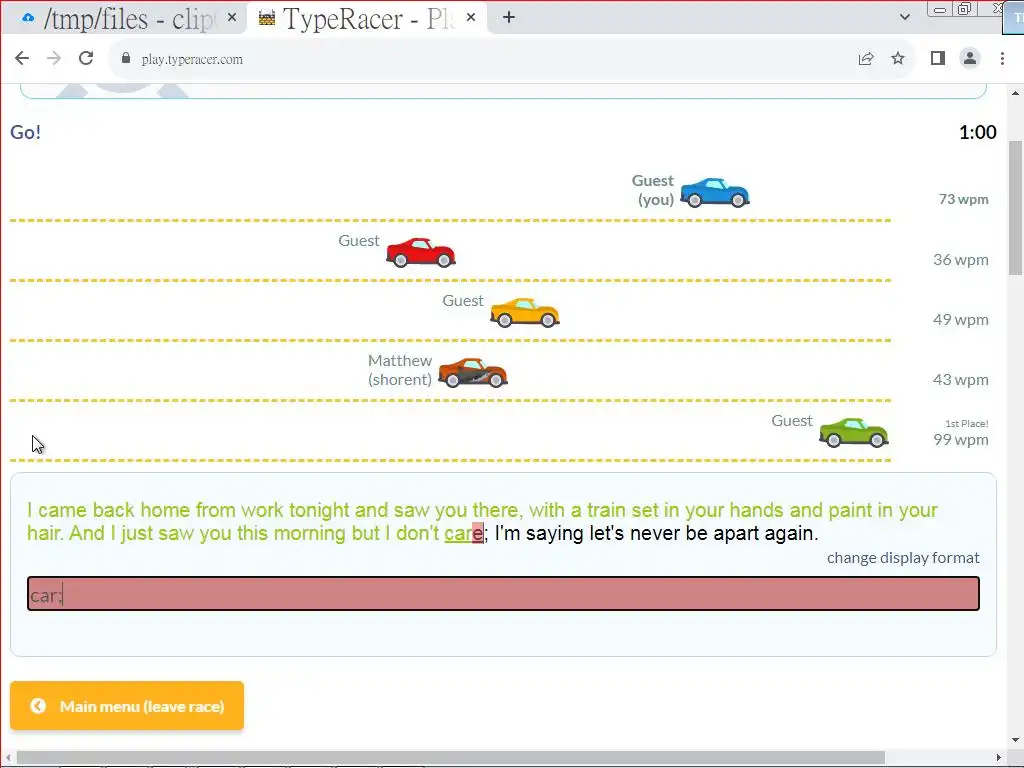1024x768 pixels.
Task: Reload the TypeRacer page
Action: coord(86,58)
